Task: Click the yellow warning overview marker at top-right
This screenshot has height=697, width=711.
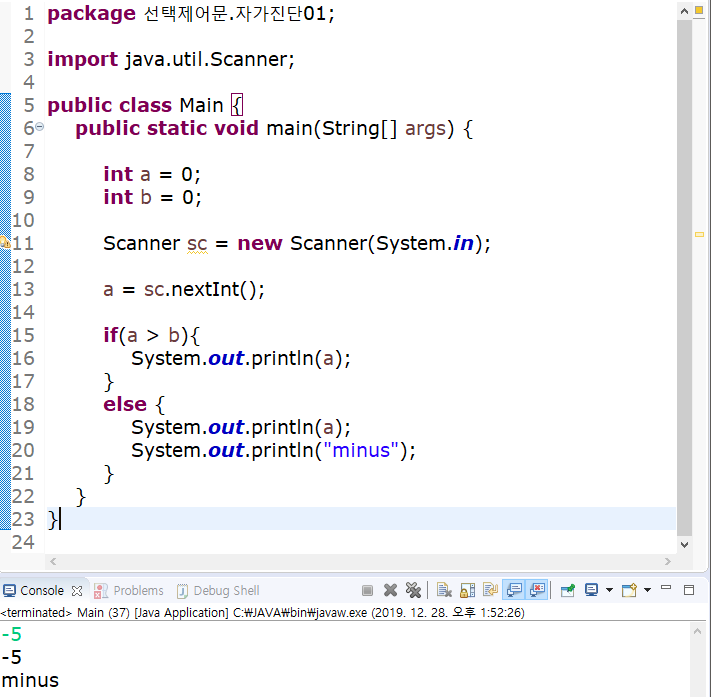Action: pos(699,10)
